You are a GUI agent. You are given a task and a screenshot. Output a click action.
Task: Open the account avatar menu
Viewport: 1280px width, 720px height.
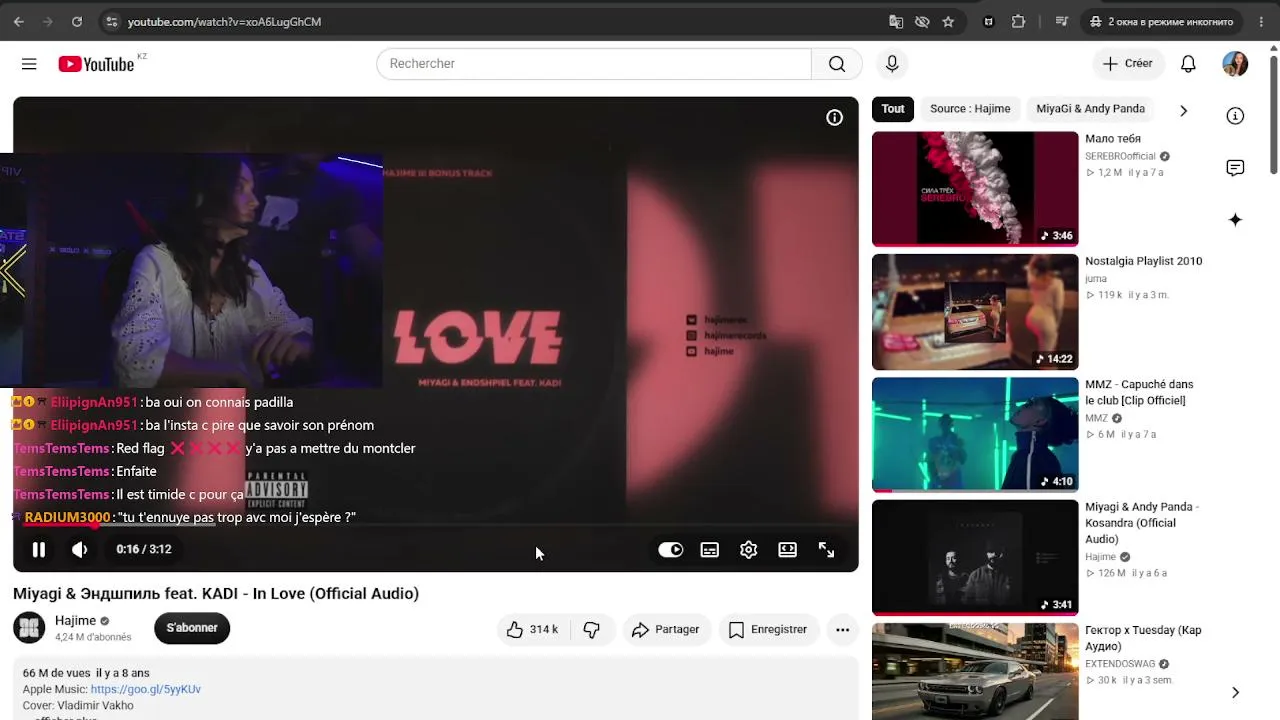1235,64
